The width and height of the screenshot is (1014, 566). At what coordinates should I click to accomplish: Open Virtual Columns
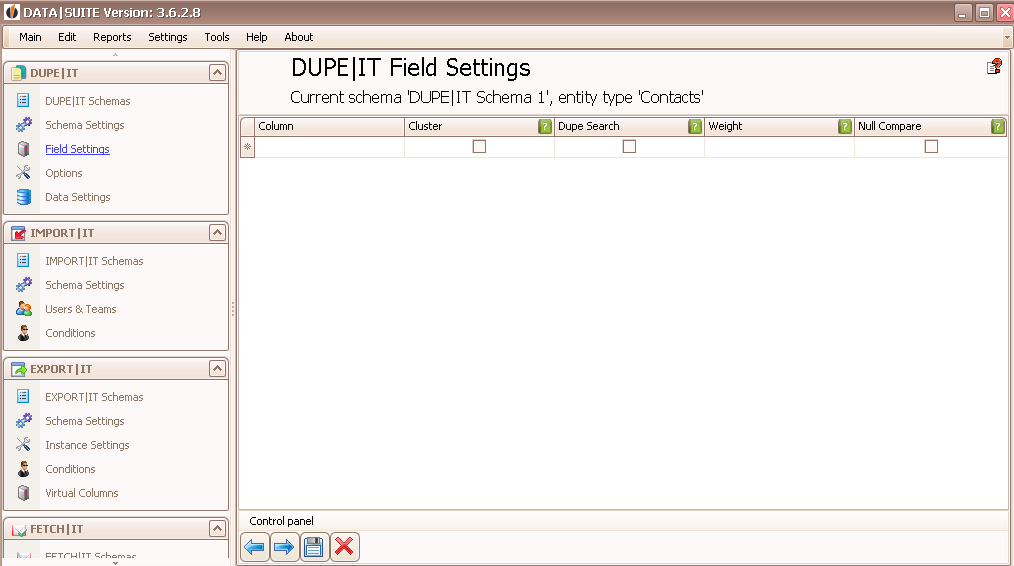81,493
